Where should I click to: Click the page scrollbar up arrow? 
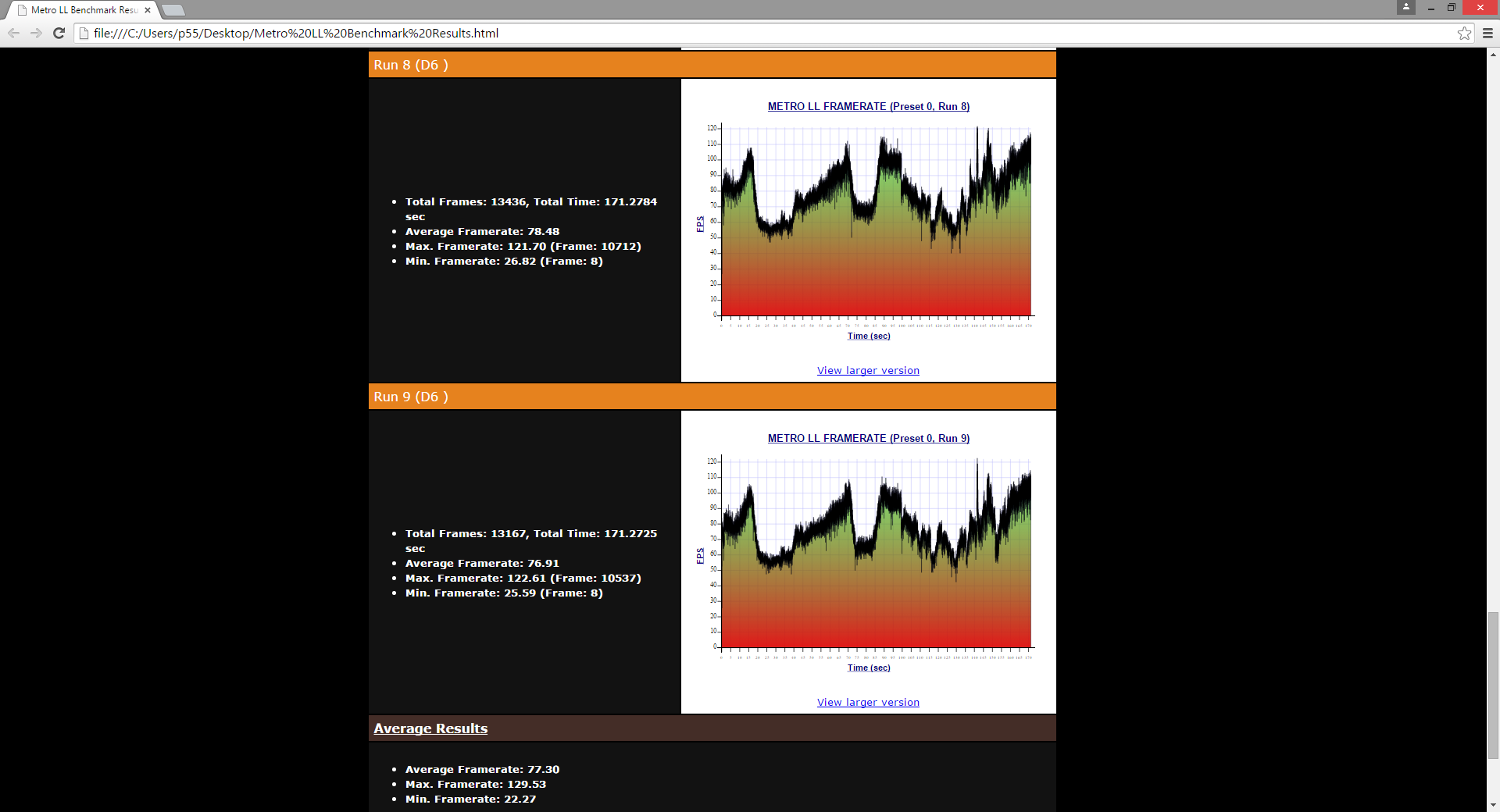(1493, 55)
